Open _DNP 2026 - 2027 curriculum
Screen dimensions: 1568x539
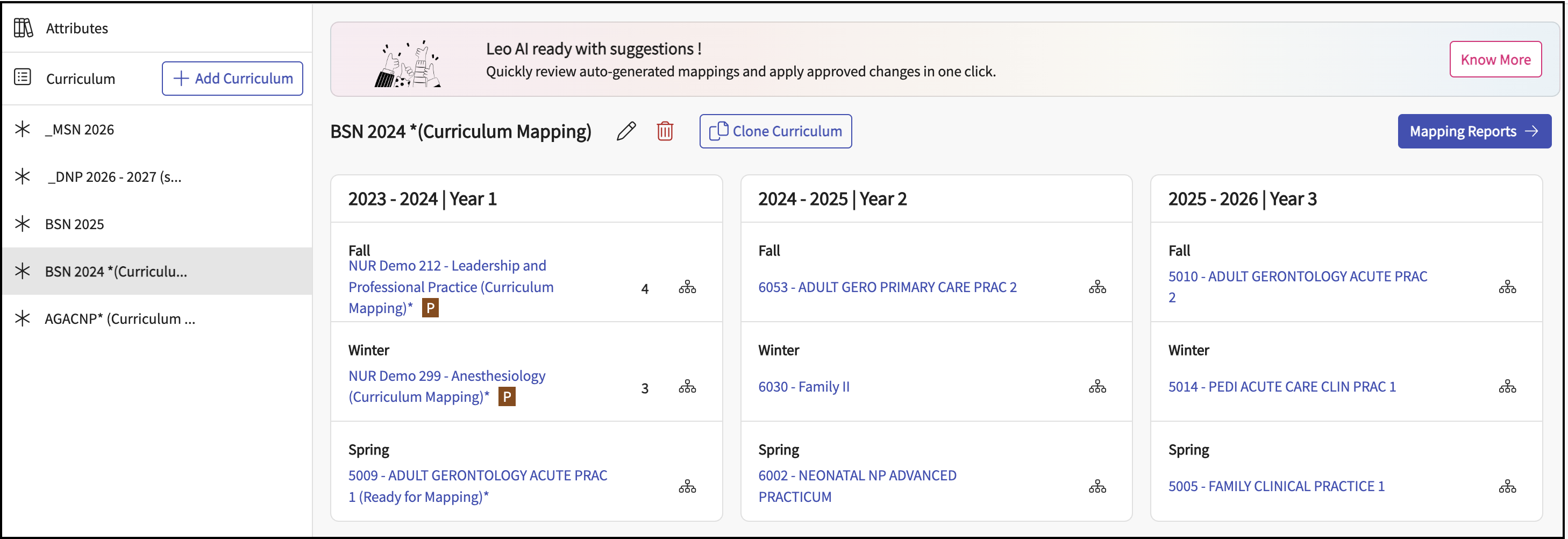coord(114,176)
